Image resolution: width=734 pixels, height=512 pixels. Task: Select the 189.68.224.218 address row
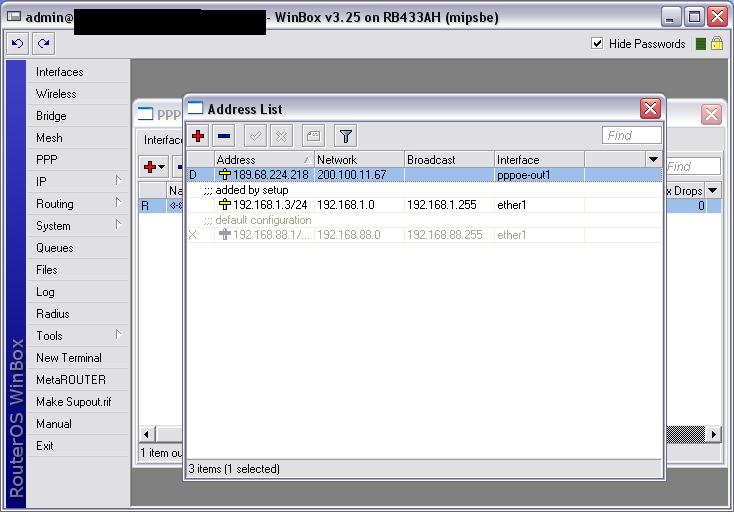[x=424, y=175]
